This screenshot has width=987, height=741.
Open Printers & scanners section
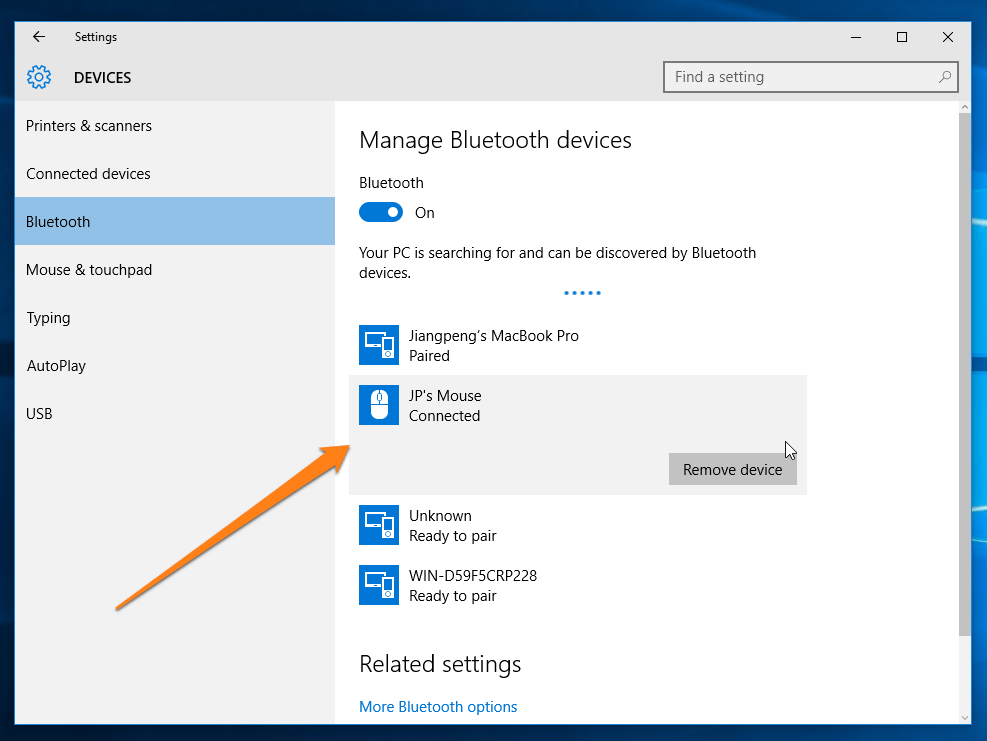point(175,125)
